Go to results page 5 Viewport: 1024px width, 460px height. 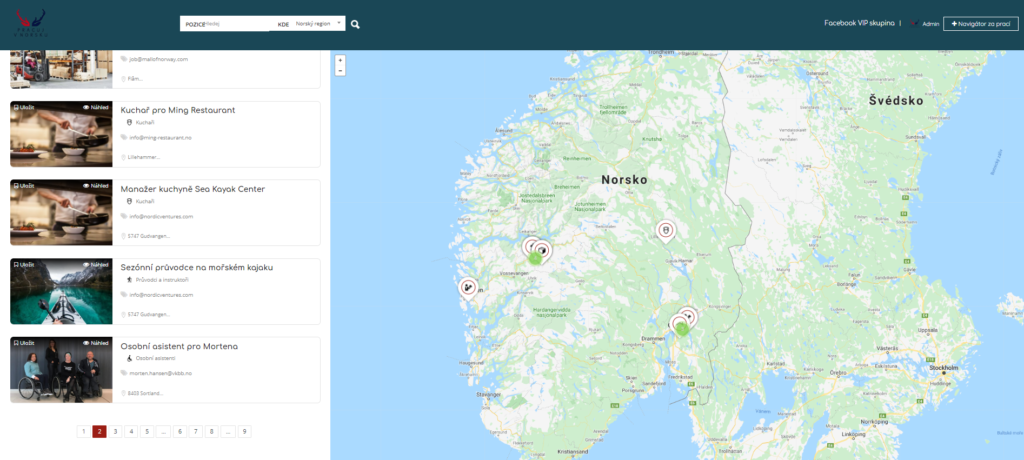(x=147, y=431)
